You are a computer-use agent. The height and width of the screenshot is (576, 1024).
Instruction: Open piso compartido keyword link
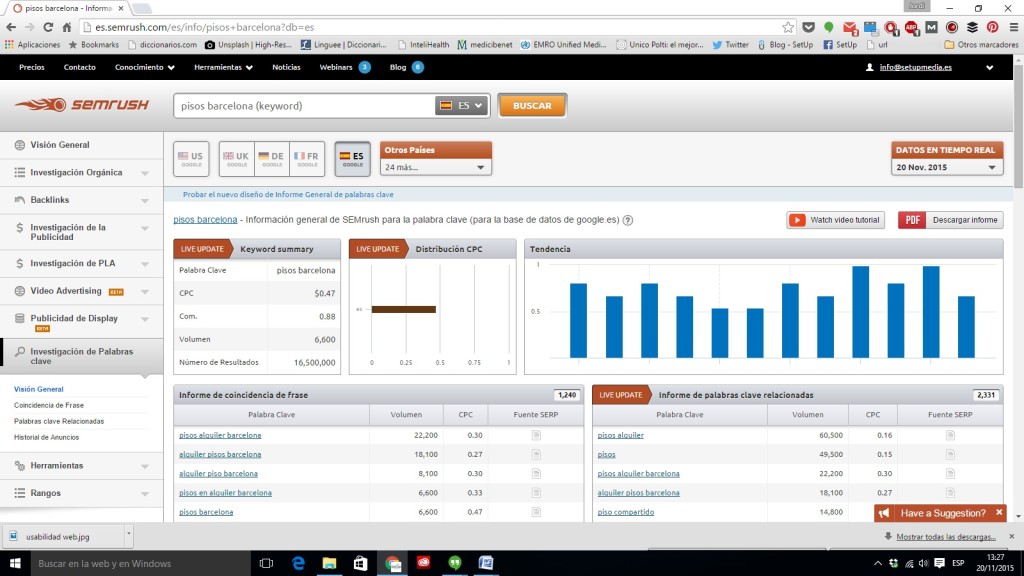pyautogui.click(x=626, y=512)
